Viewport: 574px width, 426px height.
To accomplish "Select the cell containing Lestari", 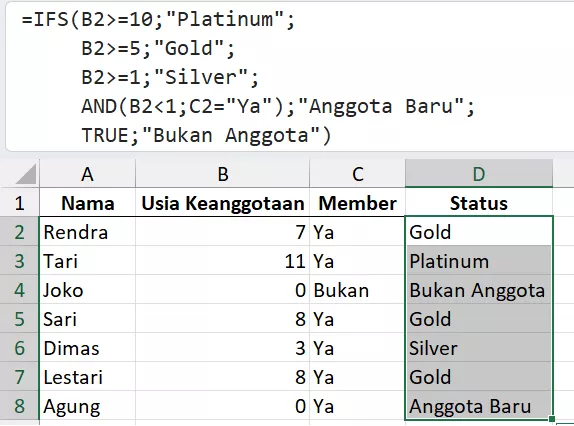I will tap(87, 377).
